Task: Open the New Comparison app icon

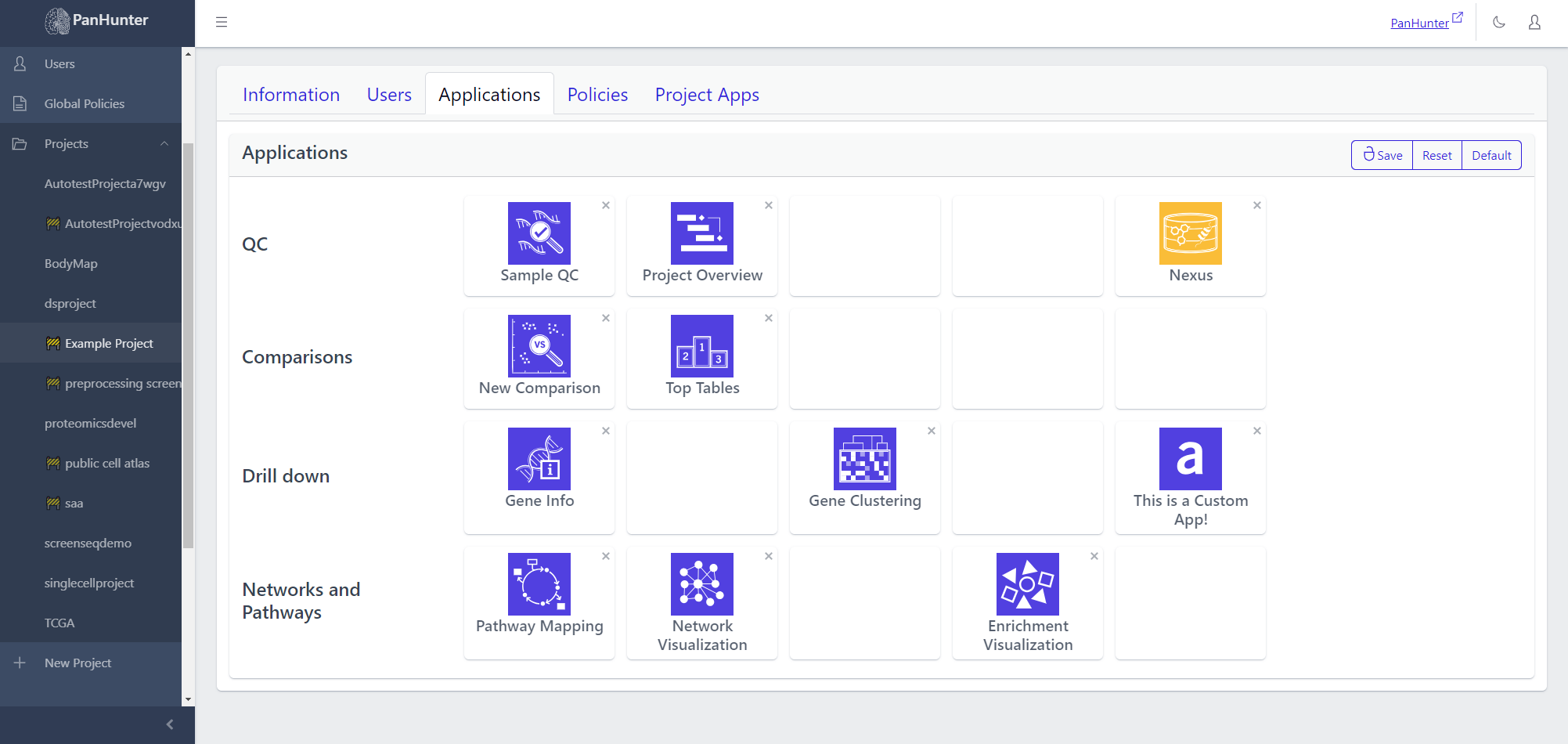Action: point(539,346)
